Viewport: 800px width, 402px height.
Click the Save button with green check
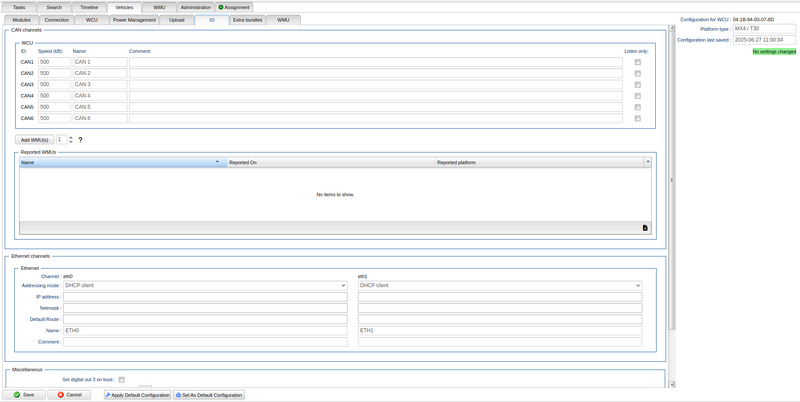[x=24, y=395]
